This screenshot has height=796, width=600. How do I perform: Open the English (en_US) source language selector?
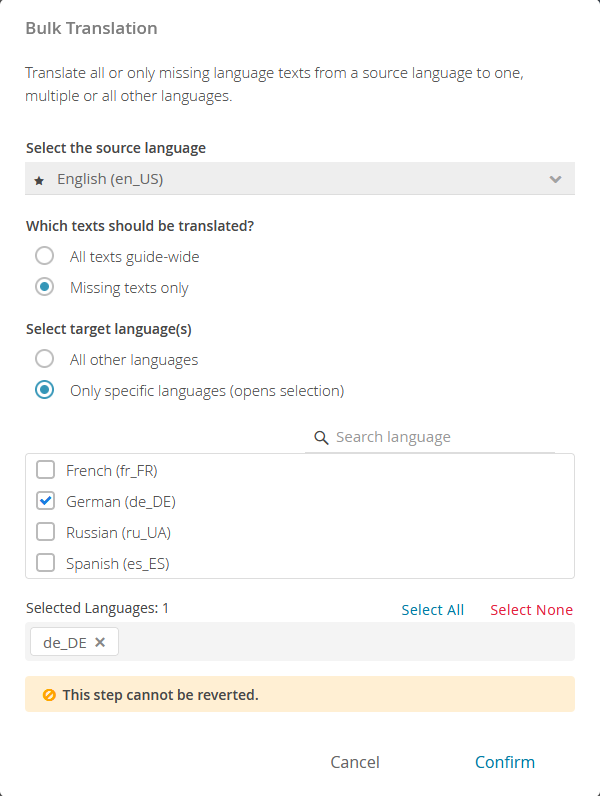(x=300, y=179)
